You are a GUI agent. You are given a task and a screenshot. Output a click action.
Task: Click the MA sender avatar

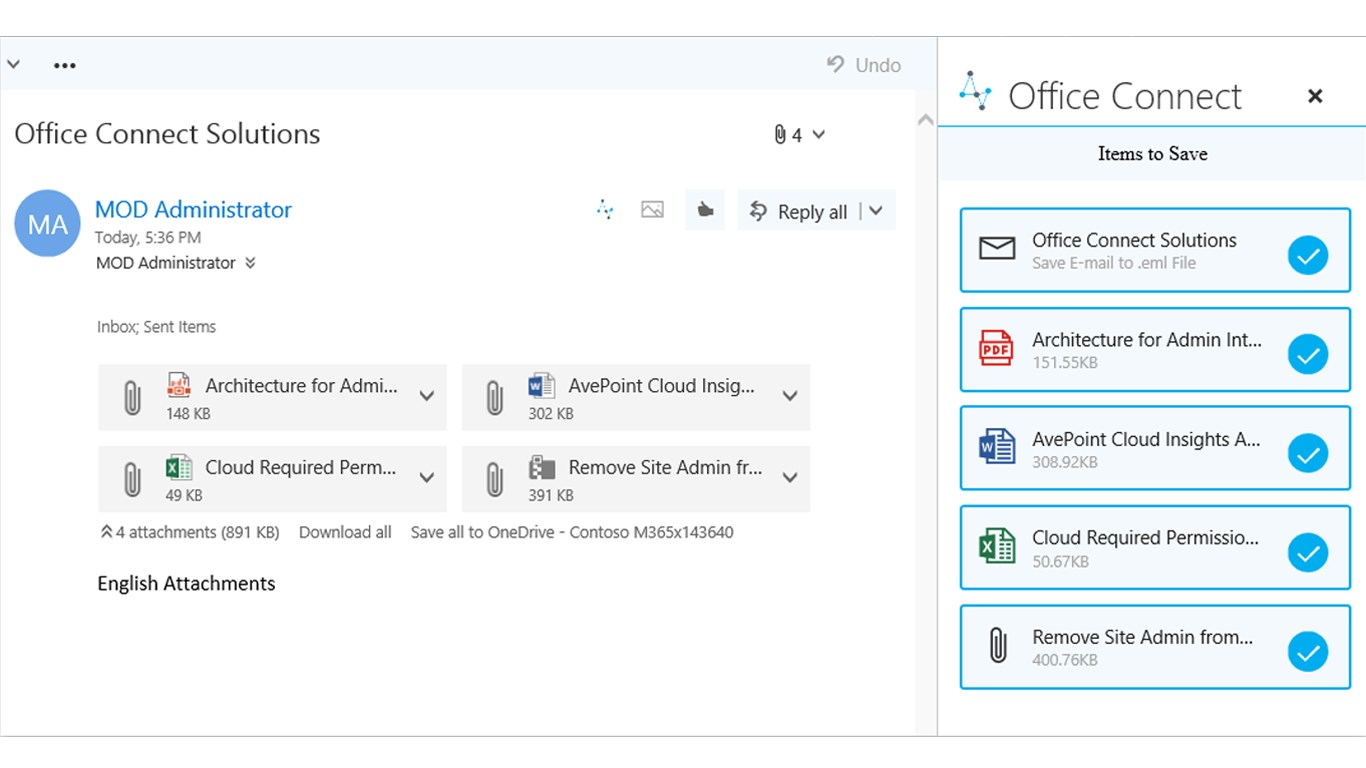tap(47, 223)
